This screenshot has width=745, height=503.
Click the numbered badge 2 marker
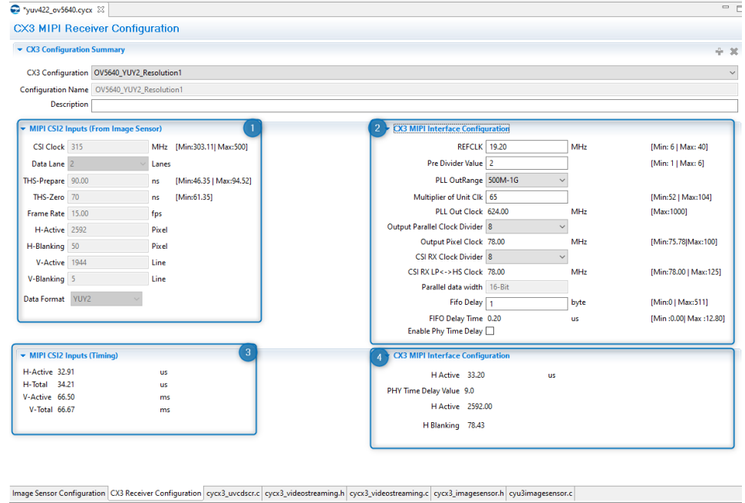[x=377, y=128]
